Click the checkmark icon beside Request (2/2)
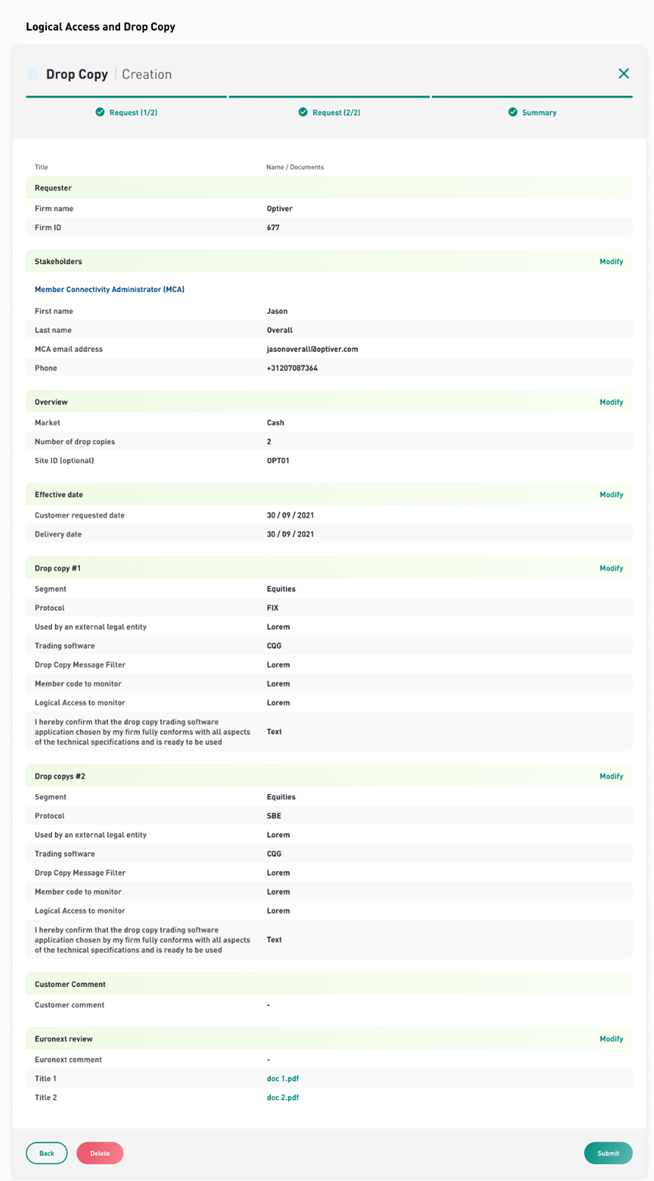Image resolution: width=654 pixels, height=1181 pixels. coord(303,112)
